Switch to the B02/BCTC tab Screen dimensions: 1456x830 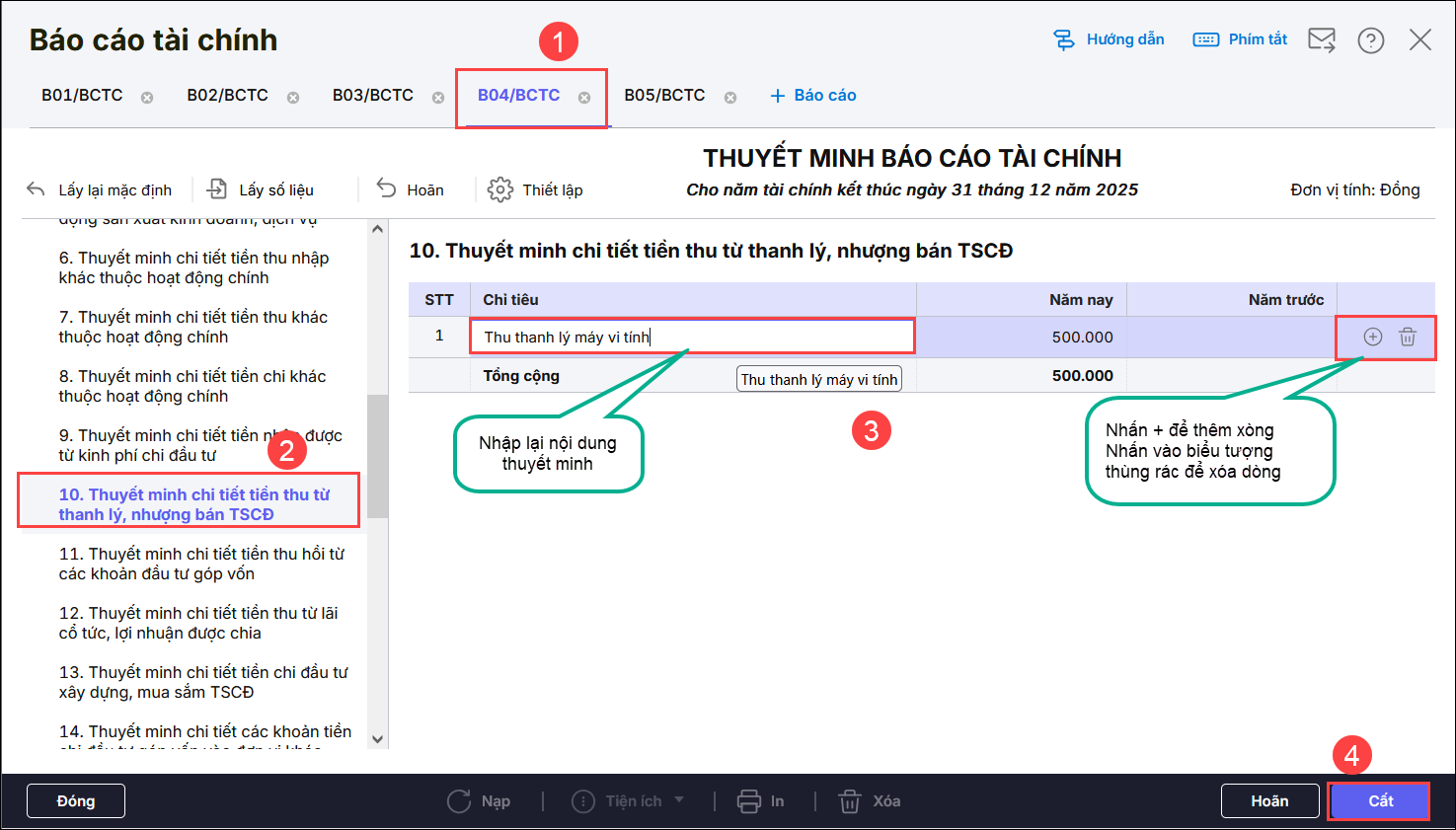227,96
